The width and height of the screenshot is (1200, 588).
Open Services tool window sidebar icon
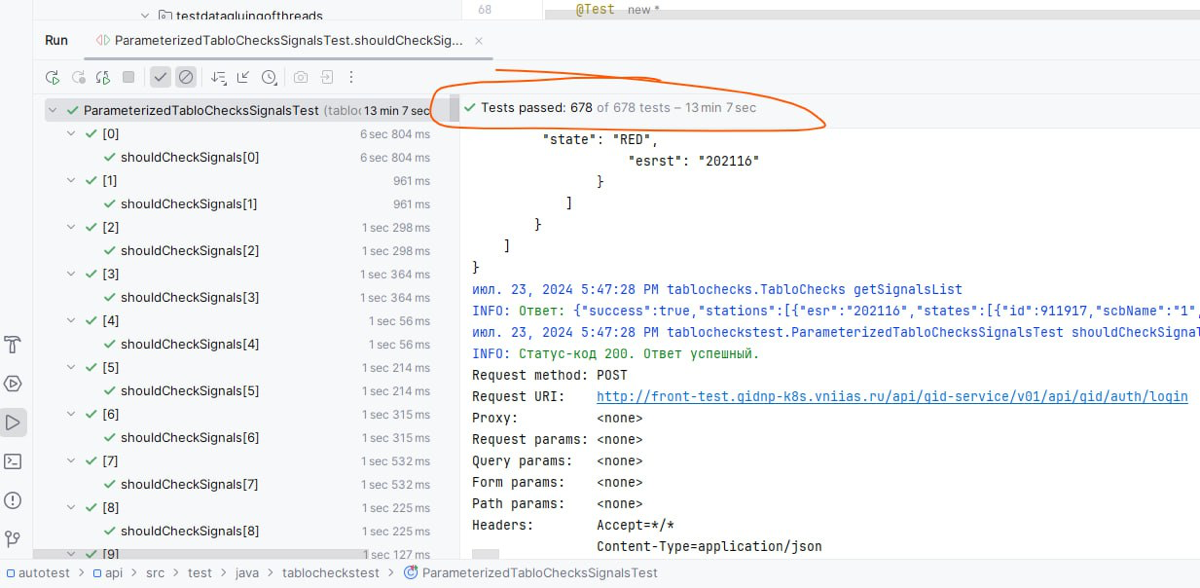coord(13,384)
